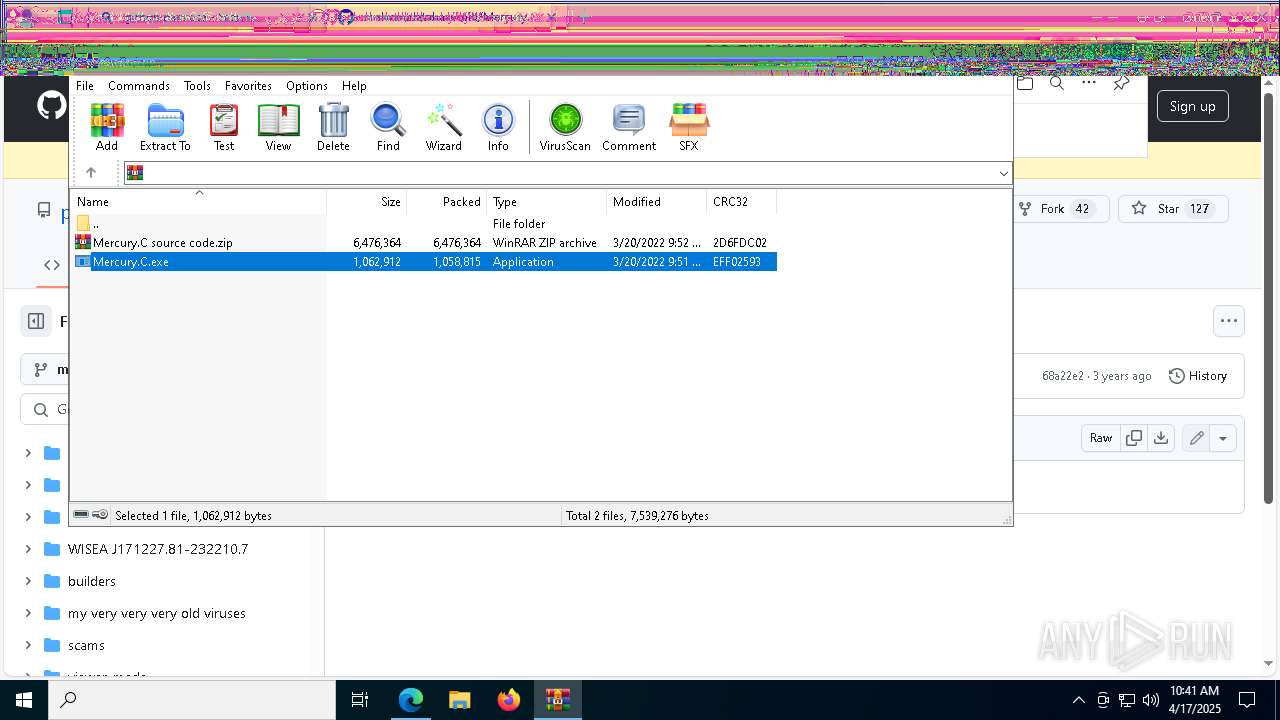Download the raw file icon
Image resolution: width=1280 pixels, height=720 pixels.
click(x=1161, y=438)
